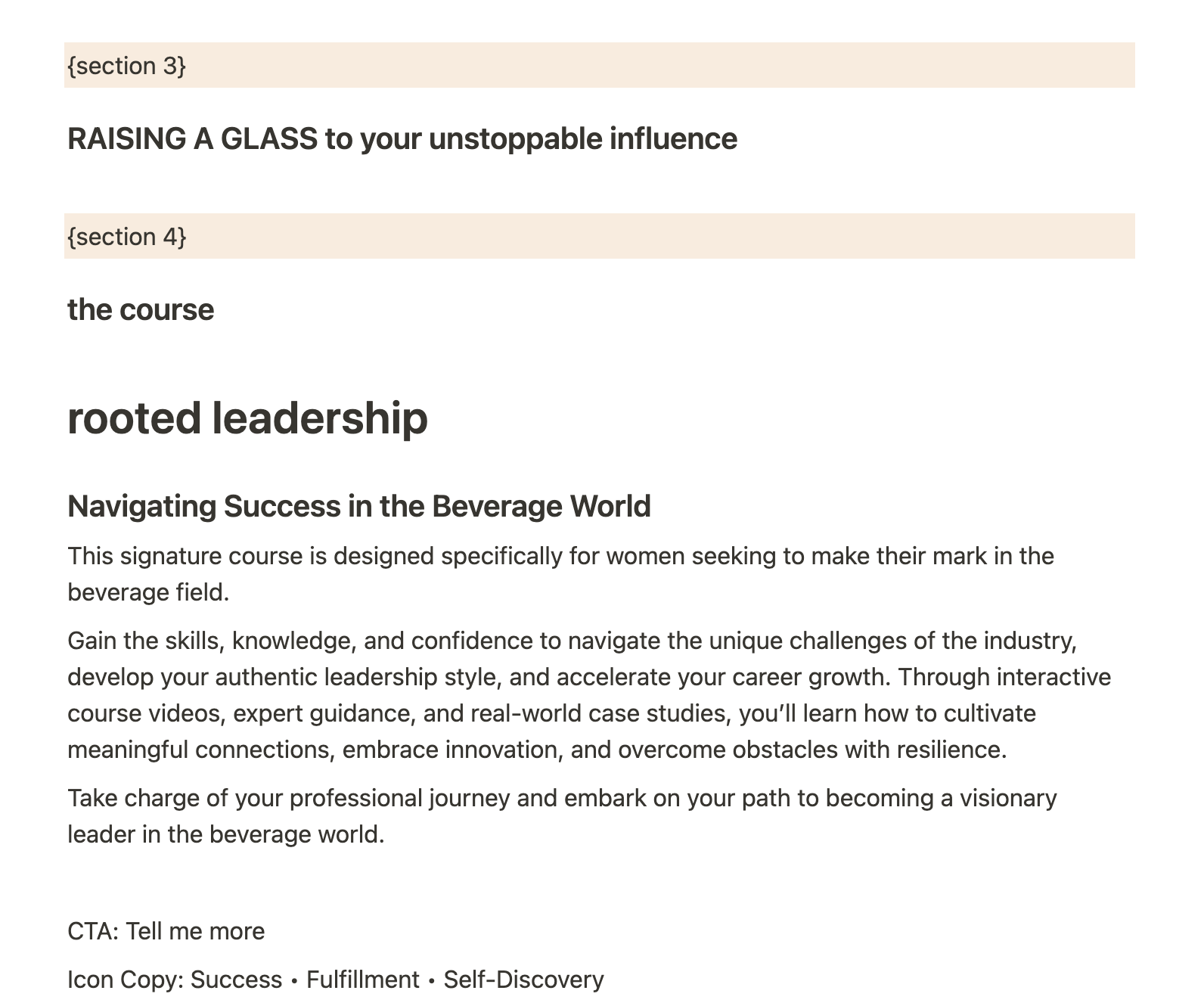This screenshot has height=1006, width=1204.
Task: Click the line "leader in the beverage world."
Action: pyautogui.click(x=226, y=834)
